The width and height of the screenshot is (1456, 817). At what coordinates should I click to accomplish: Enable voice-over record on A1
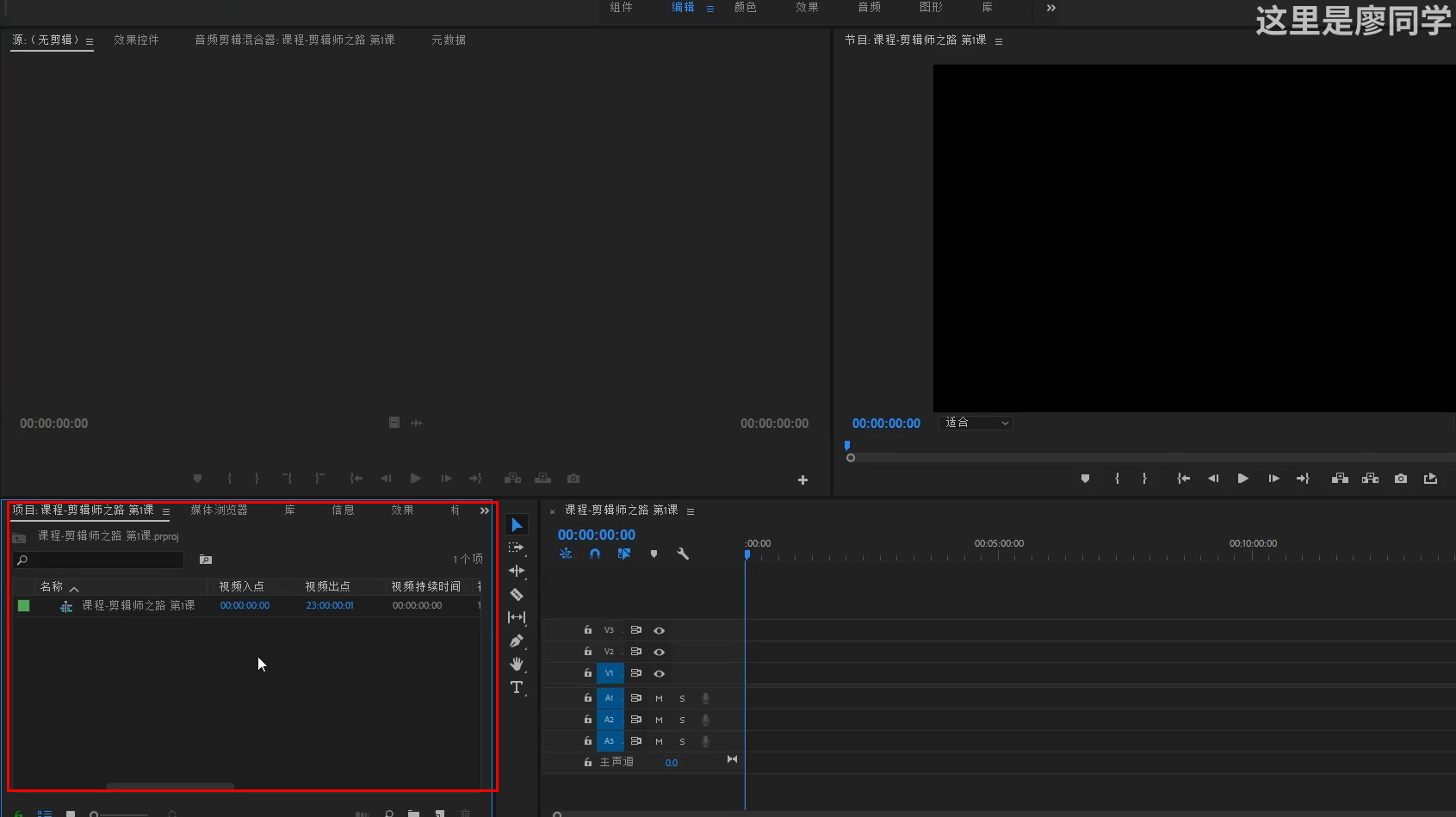[705, 698]
